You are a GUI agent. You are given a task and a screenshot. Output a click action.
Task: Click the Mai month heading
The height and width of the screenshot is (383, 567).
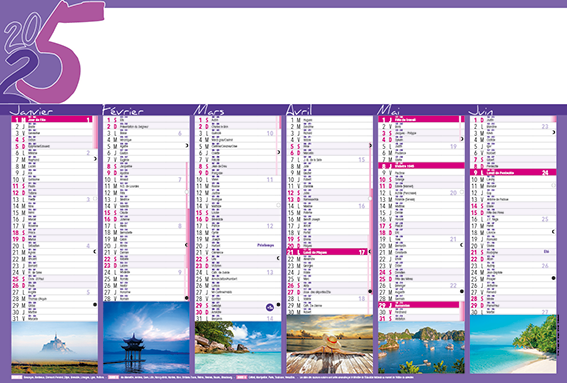click(x=388, y=110)
